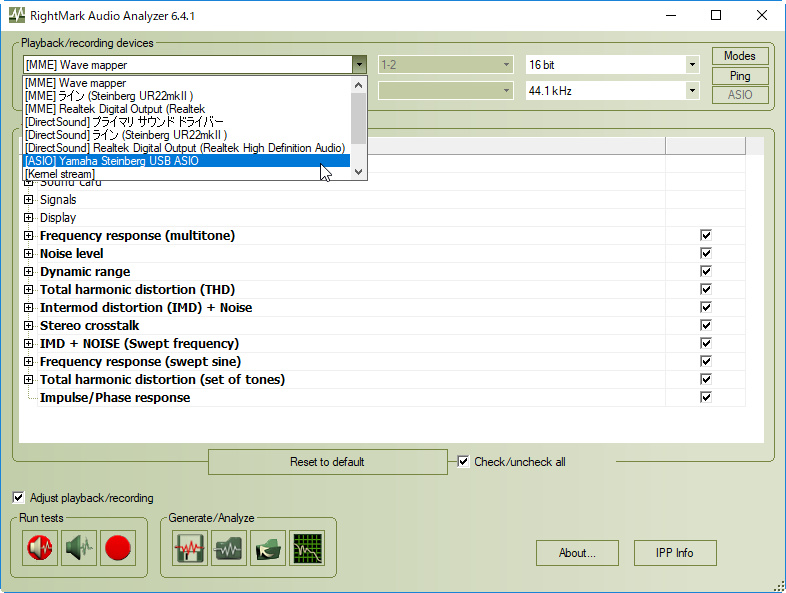Uncheck Frequency response (multitone) test
The height and width of the screenshot is (593, 786).
tap(706, 235)
